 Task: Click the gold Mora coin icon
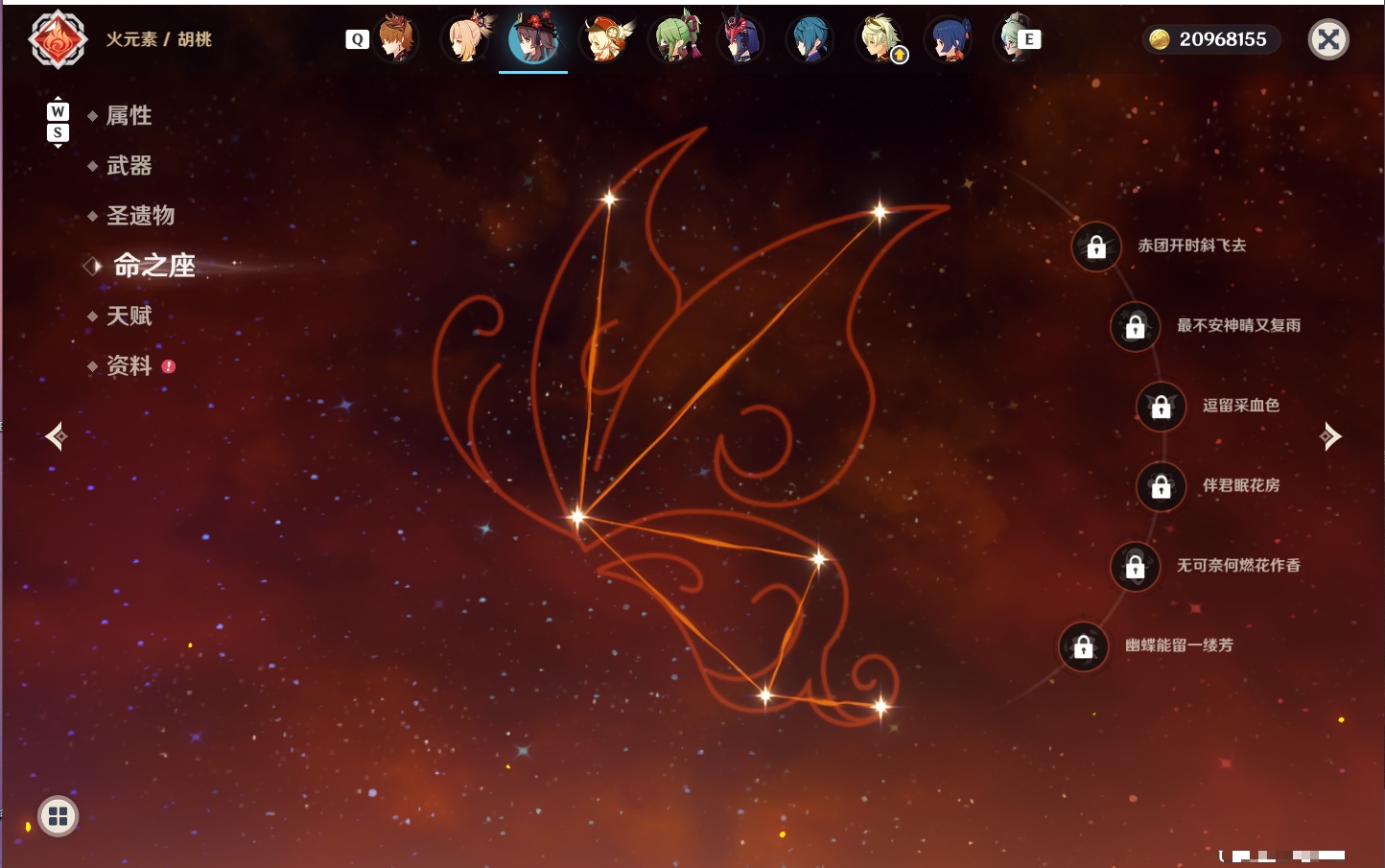tap(1160, 39)
